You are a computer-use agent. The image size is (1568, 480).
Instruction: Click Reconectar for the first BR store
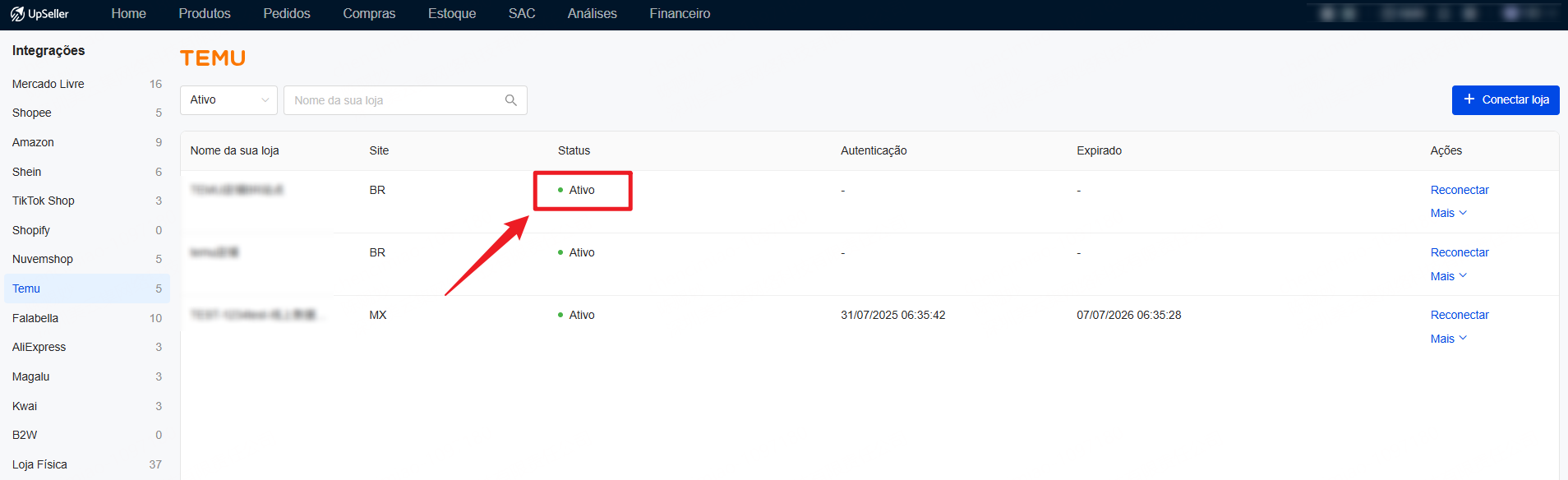[1460, 190]
